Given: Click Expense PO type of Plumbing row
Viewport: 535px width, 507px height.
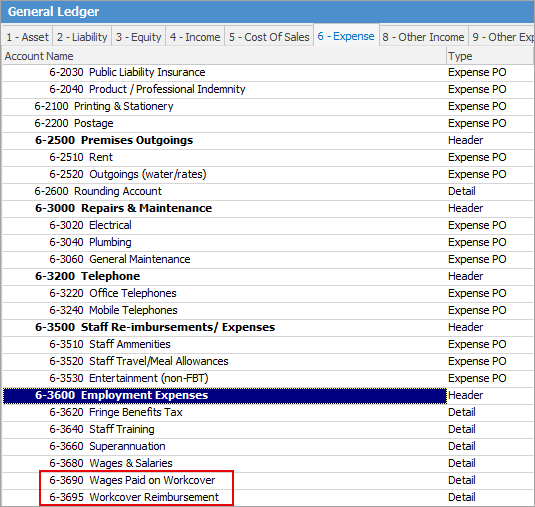Looking at the screenshot, I should pyautogui.click(x=477, y=242).
